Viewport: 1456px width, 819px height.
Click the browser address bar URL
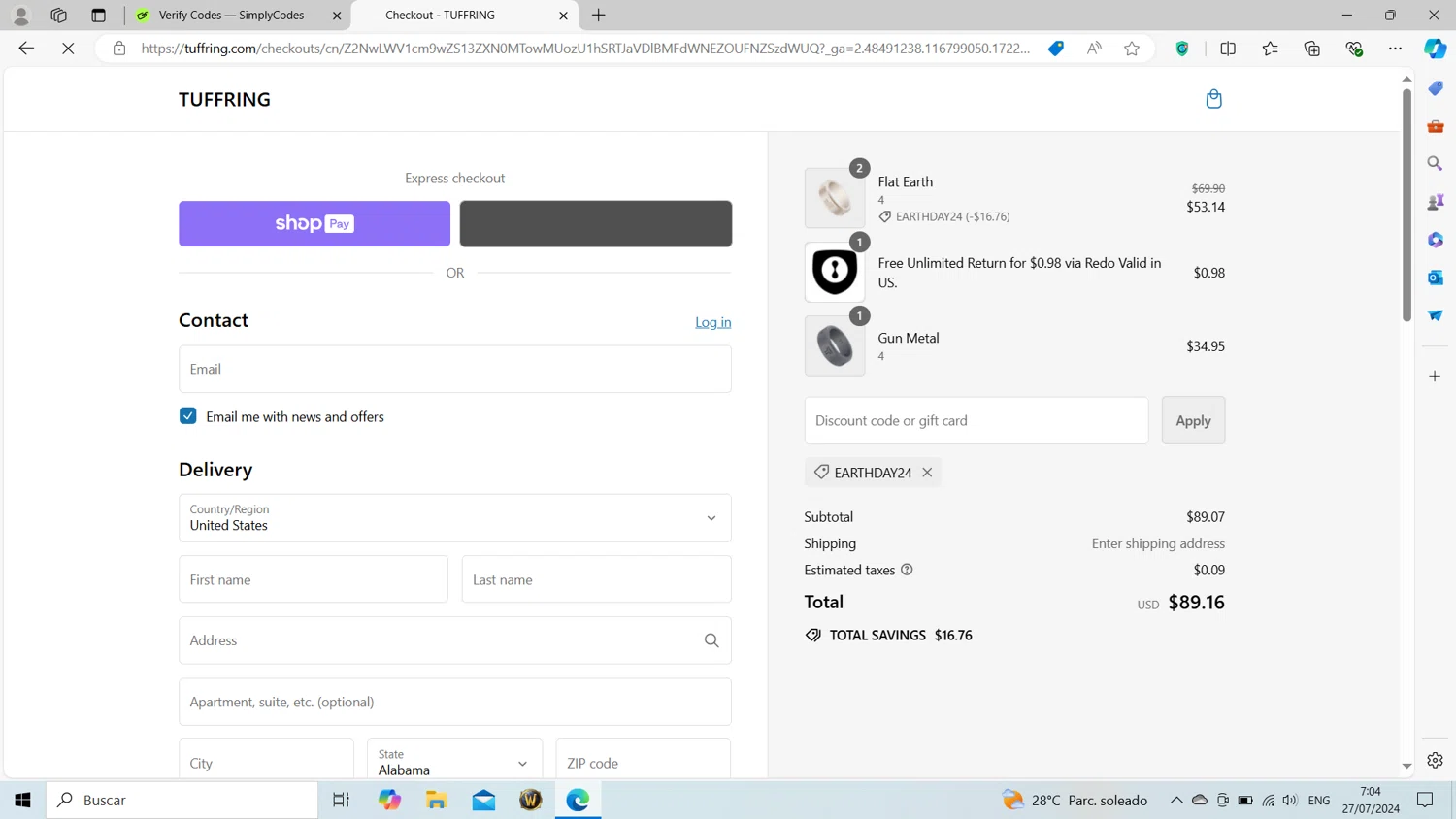pos(585,49)
